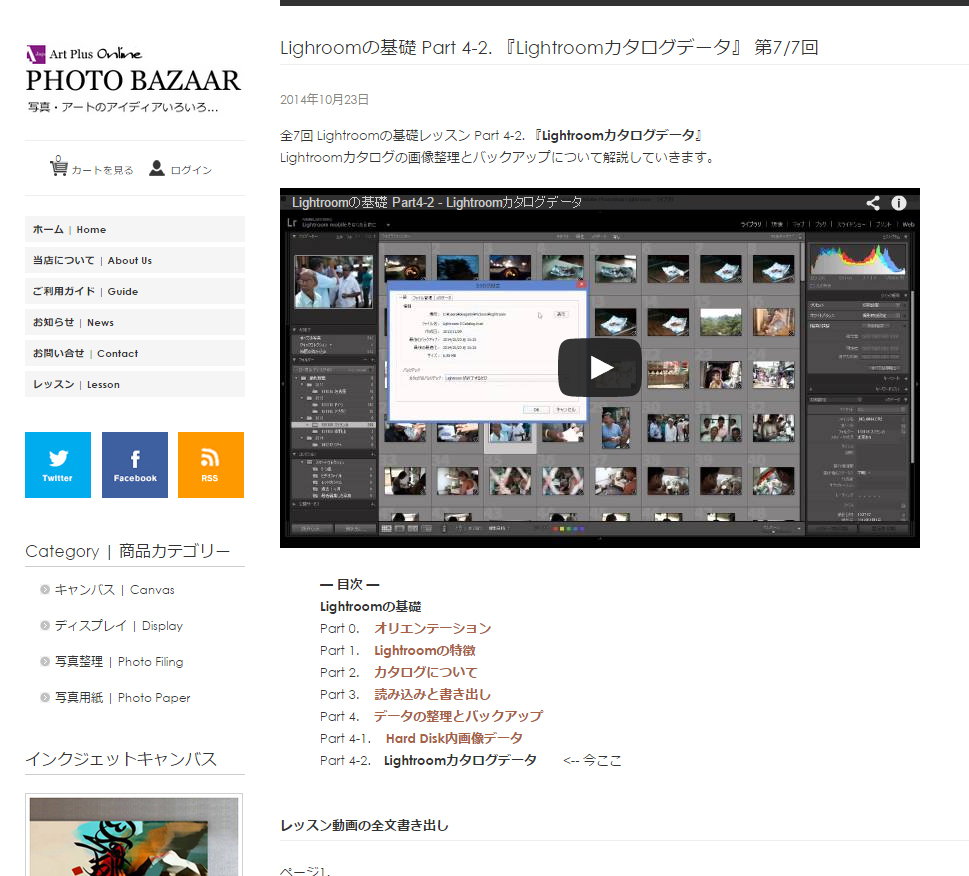Click the article title heading
The image size is (969, 876).
coord(549,48)
